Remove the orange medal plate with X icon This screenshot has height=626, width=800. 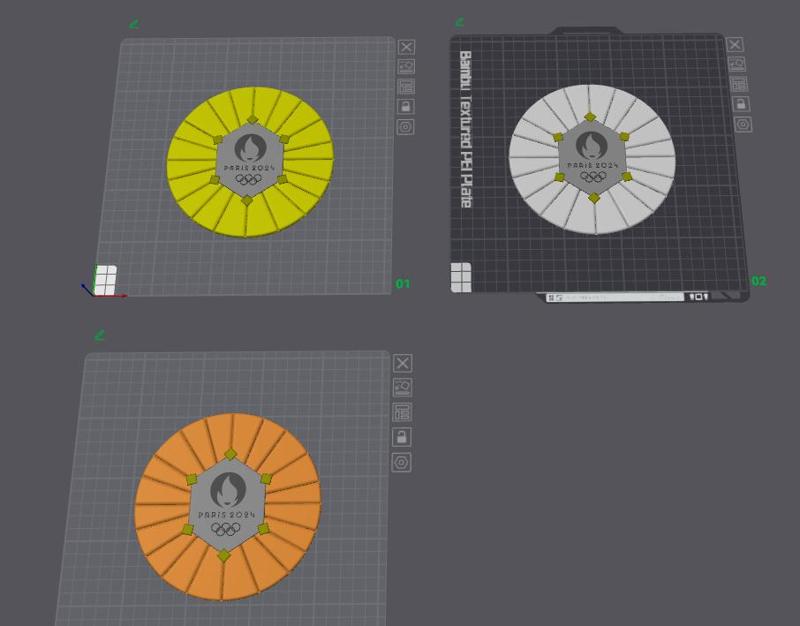click(403, 363)
